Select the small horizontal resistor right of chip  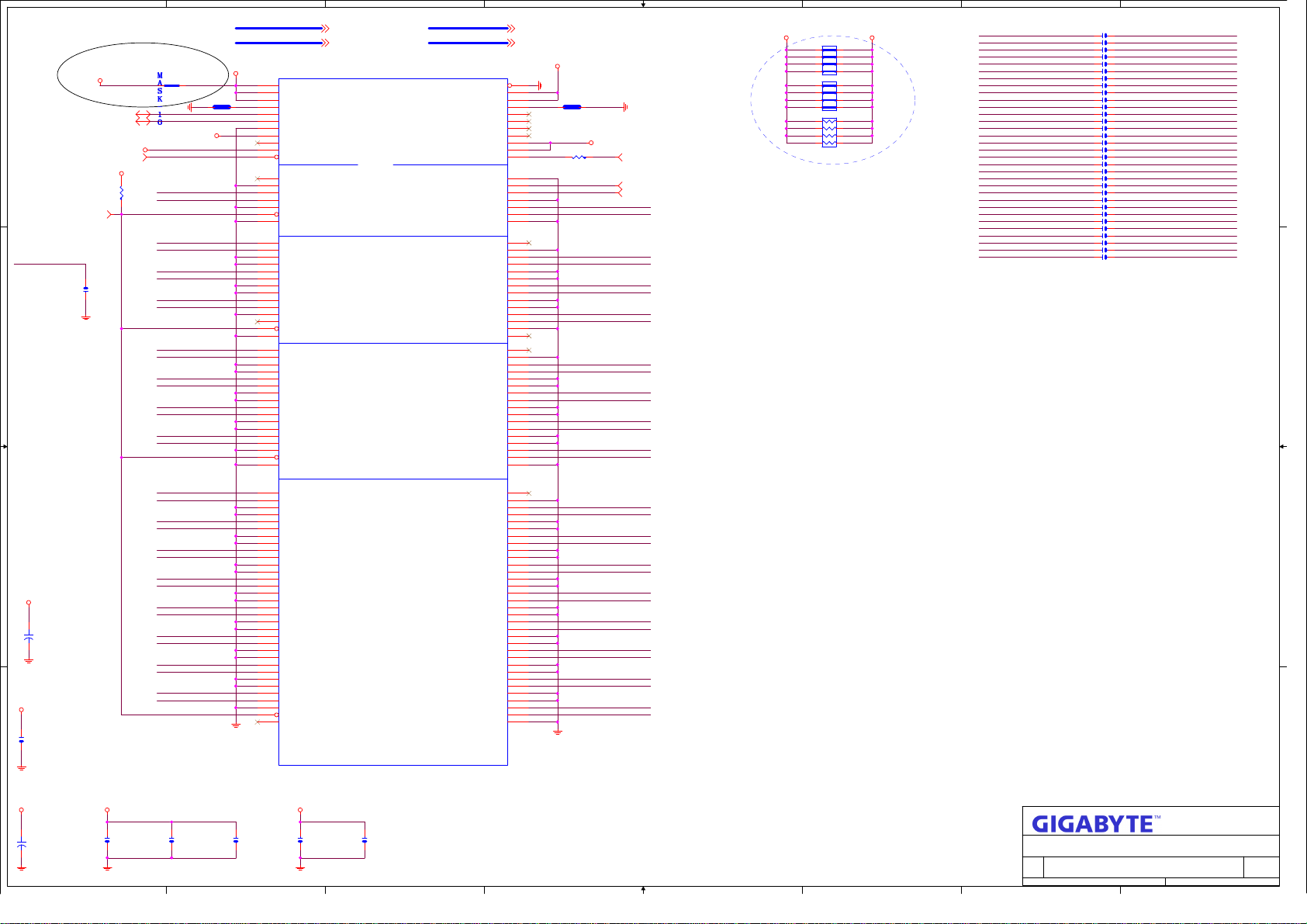(x=579, y=157)
